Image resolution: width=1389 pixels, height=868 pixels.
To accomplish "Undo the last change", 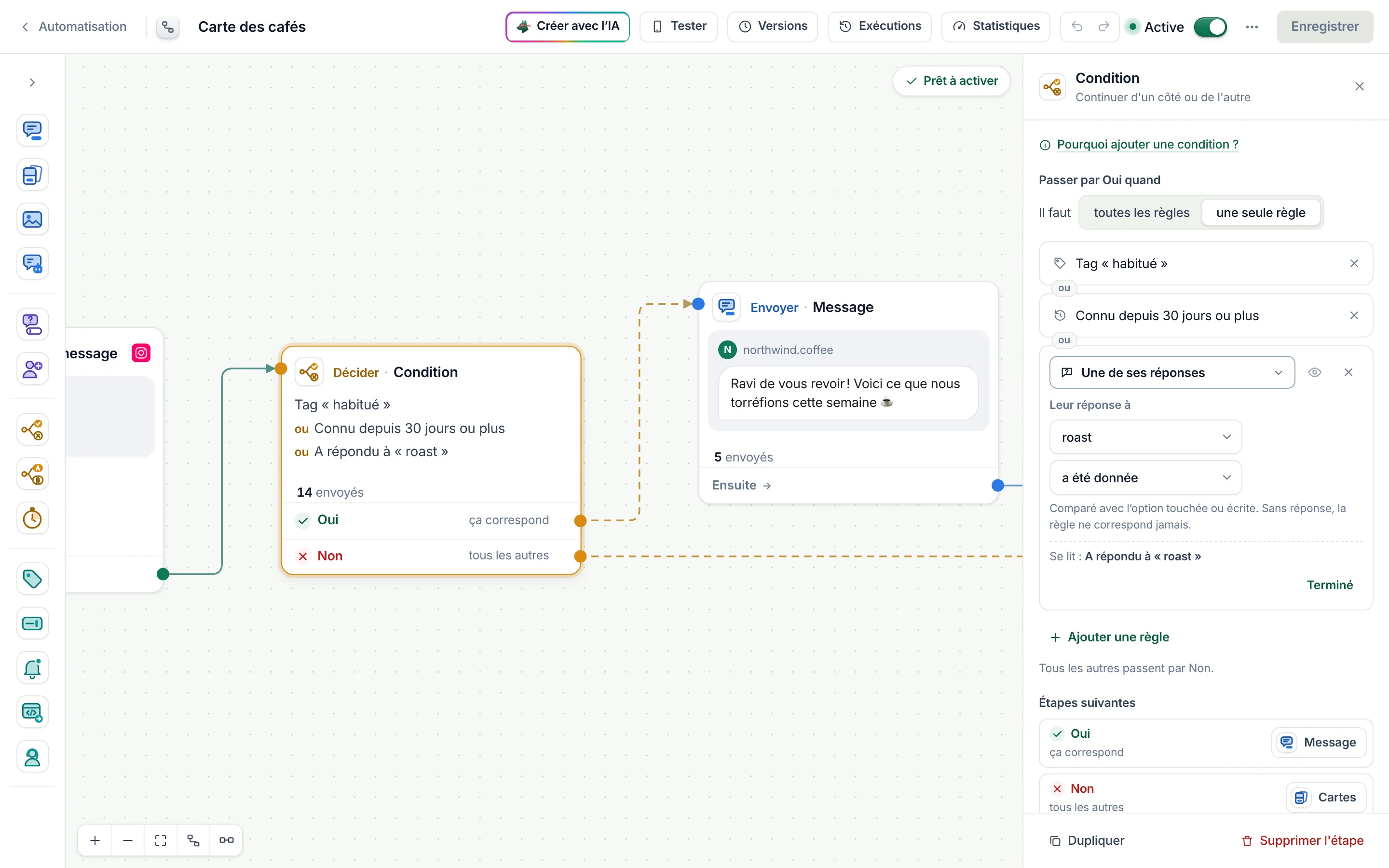I will click(1077, 27).
